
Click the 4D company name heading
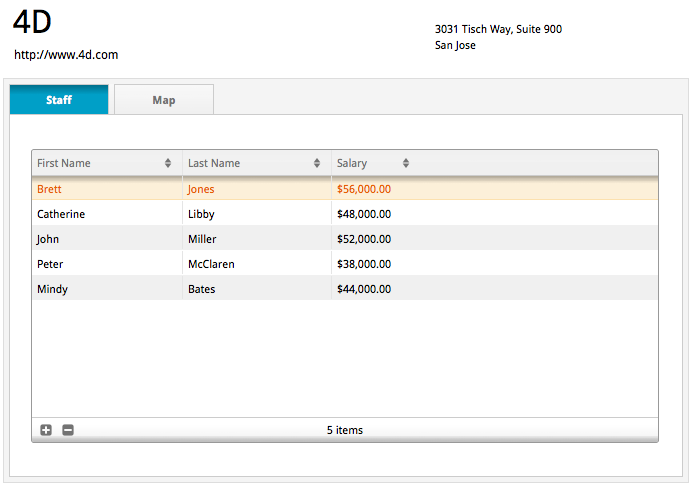(x=32, y=22)
